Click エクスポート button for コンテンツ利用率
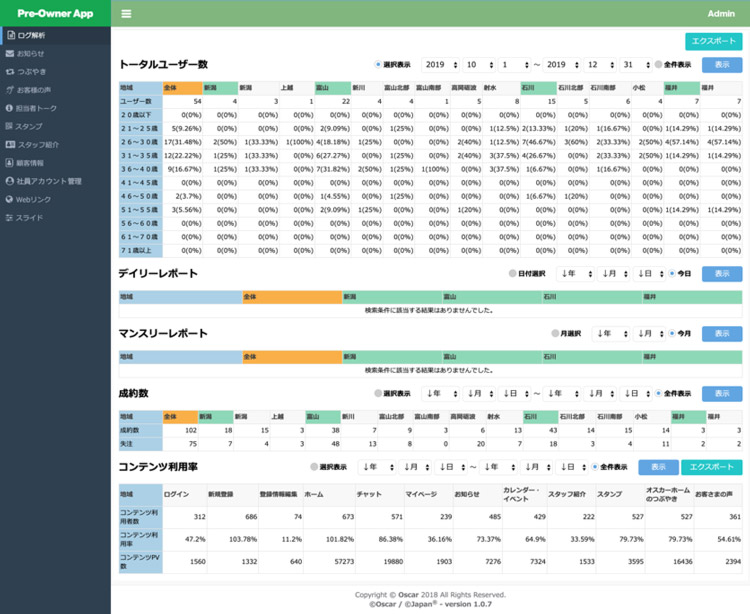Screen dimensions: 750x614 click(x=712, y=467)
